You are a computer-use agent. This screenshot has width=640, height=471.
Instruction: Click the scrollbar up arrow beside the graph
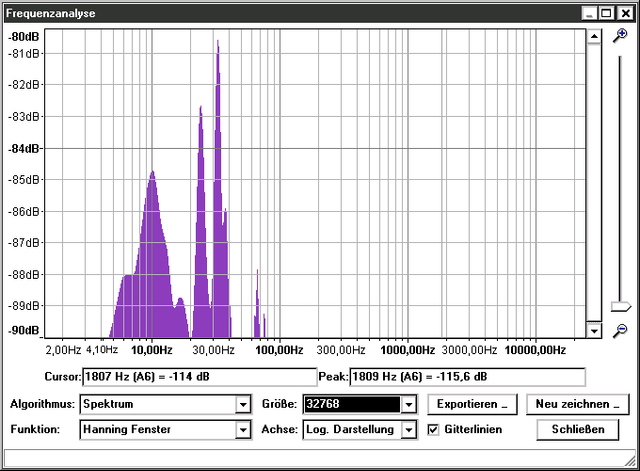tap(594, 36)
